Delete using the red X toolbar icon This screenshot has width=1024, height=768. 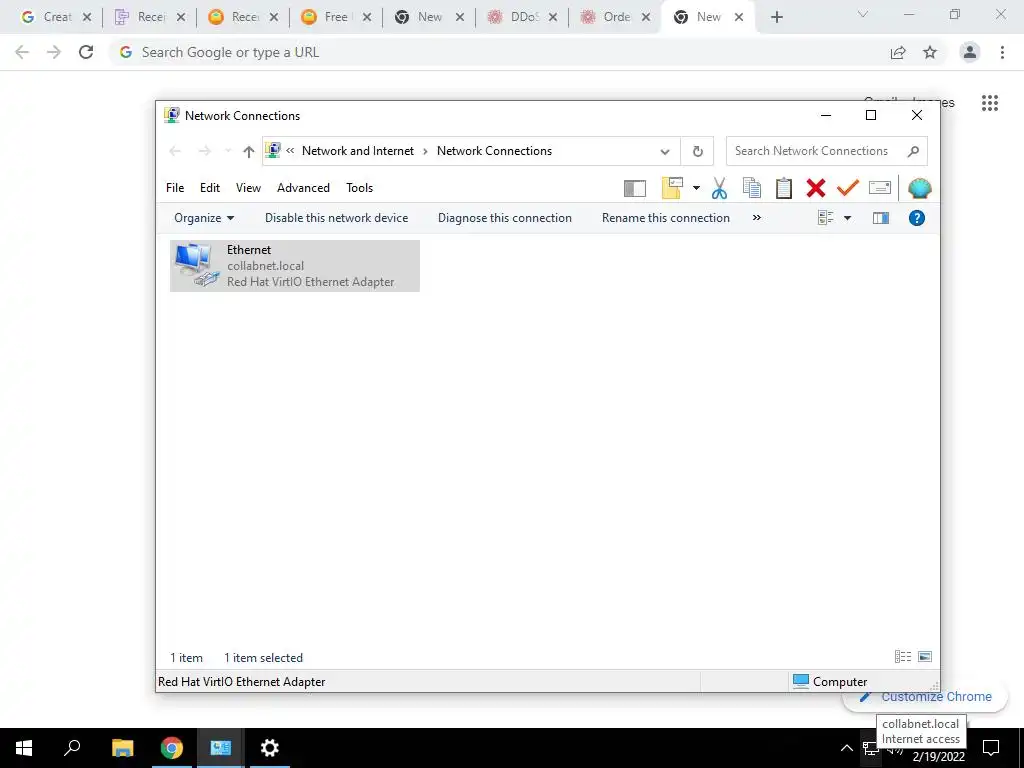816,188
